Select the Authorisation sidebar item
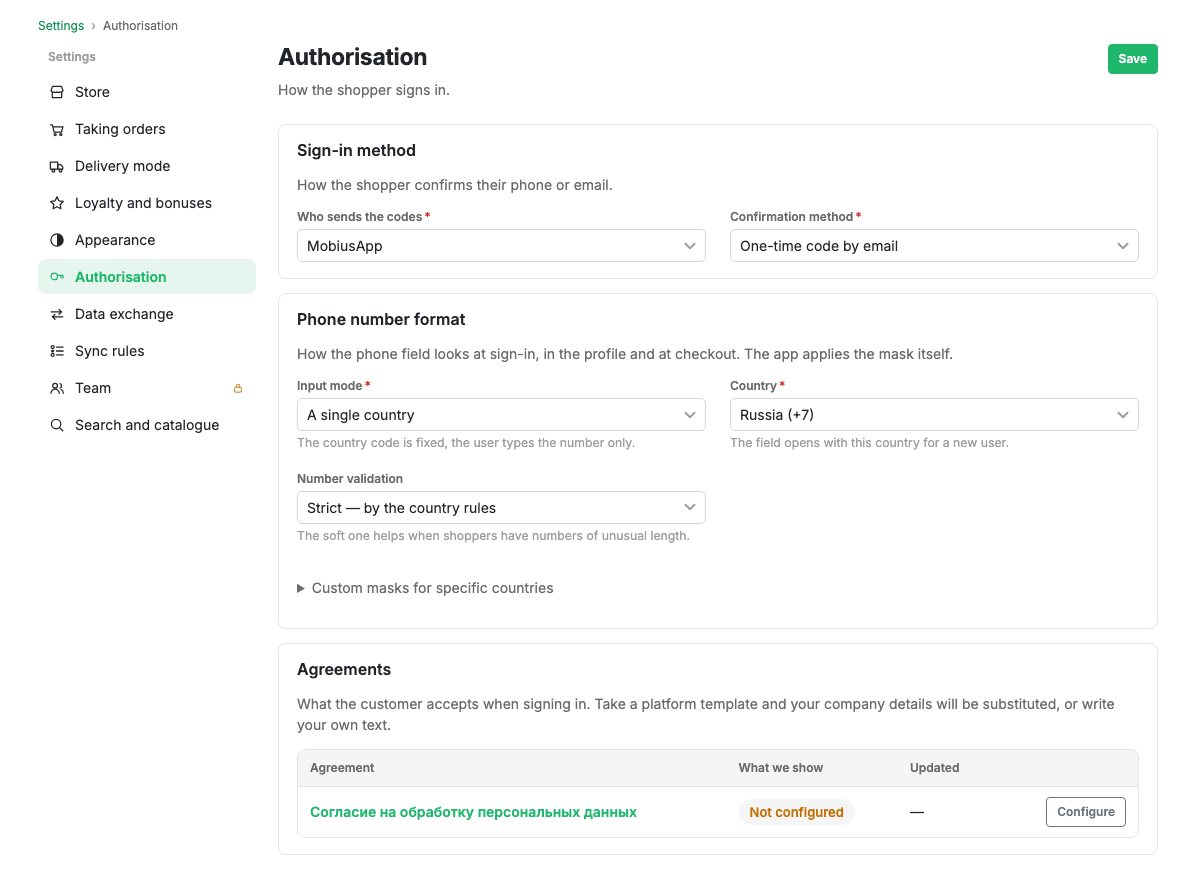Viewport: 1196px width, 874px height. pos(147,277)
